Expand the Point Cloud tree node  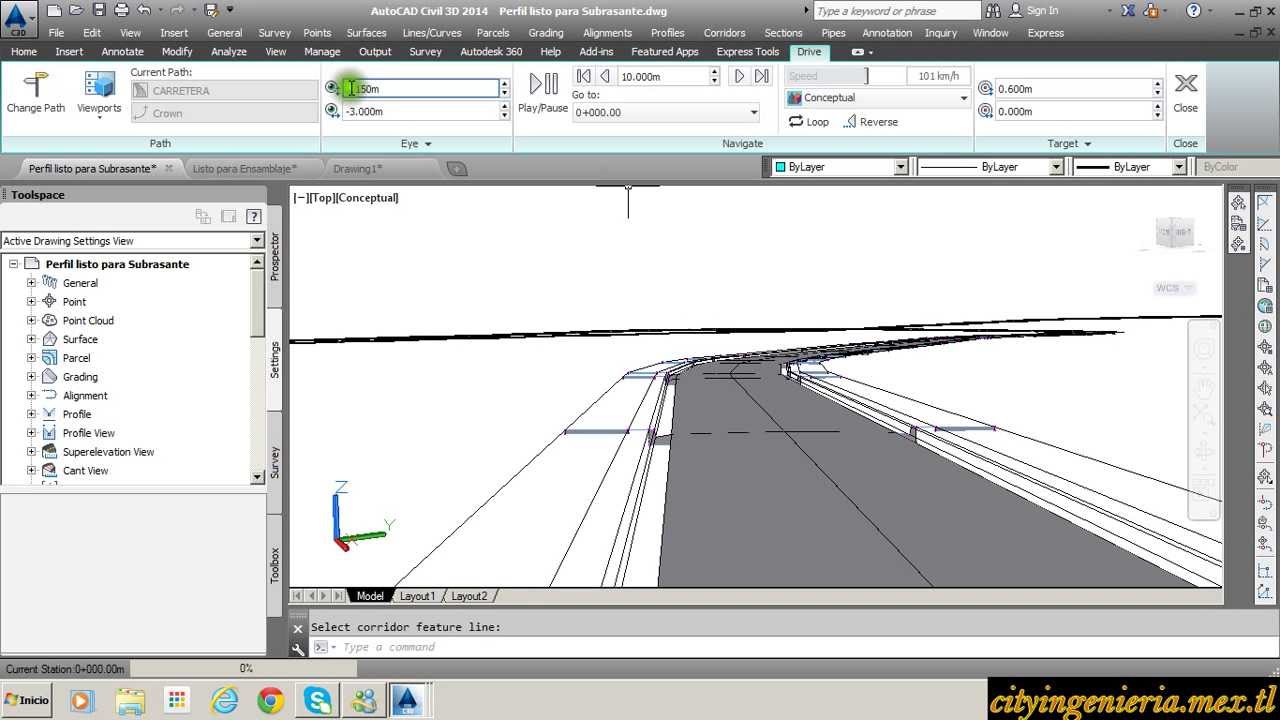coord(31,320)
